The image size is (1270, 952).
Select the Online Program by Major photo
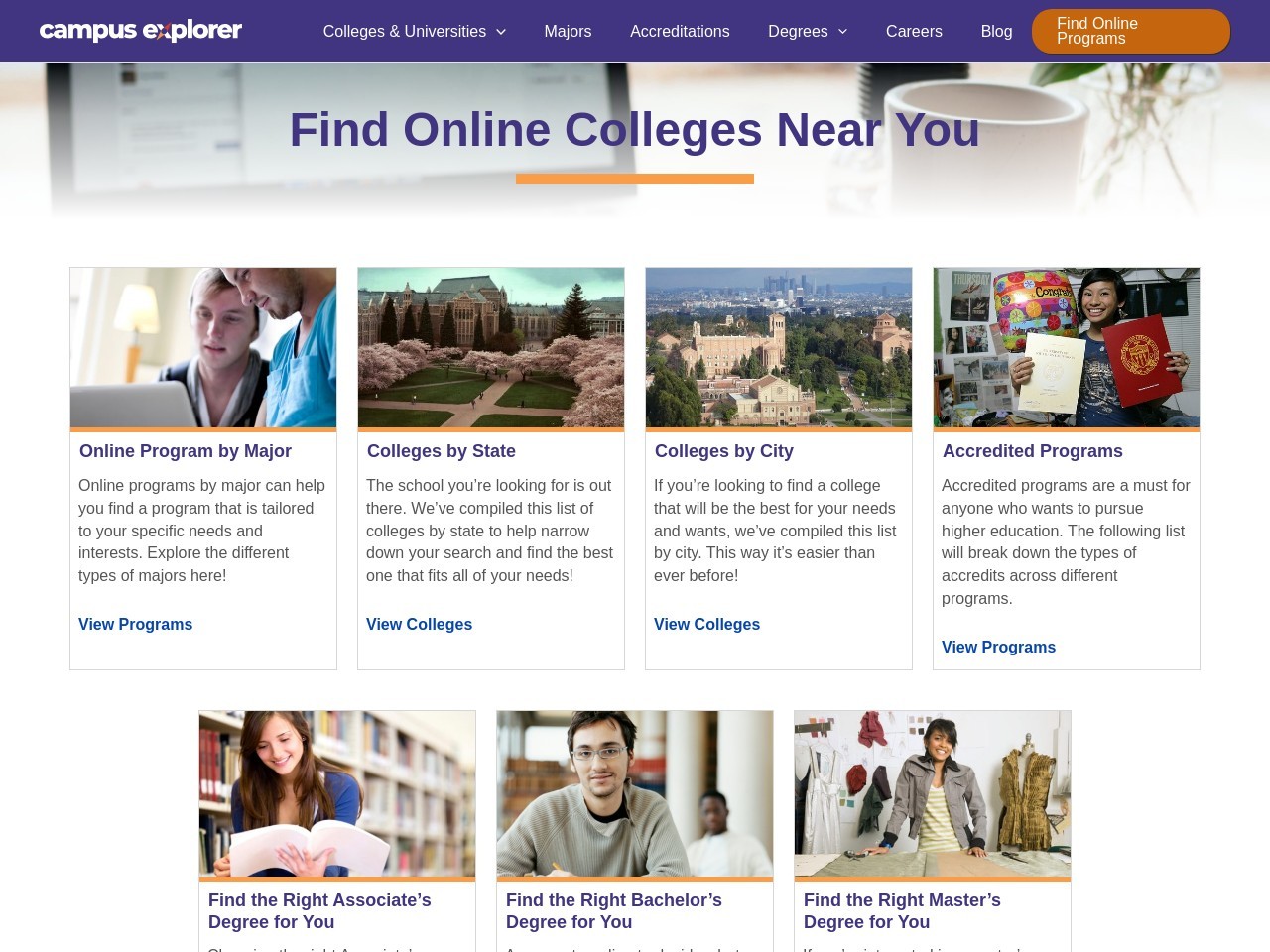(203, 347)
